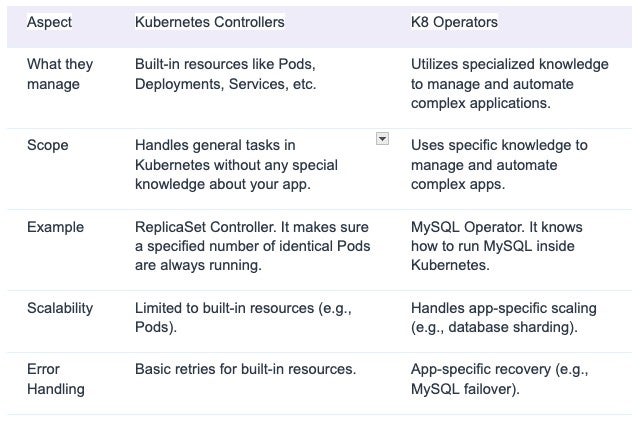Click the 'What they manage' row label
Image resolution: width=644 pixels, height=424 pixels.
(x=60, y=74)
